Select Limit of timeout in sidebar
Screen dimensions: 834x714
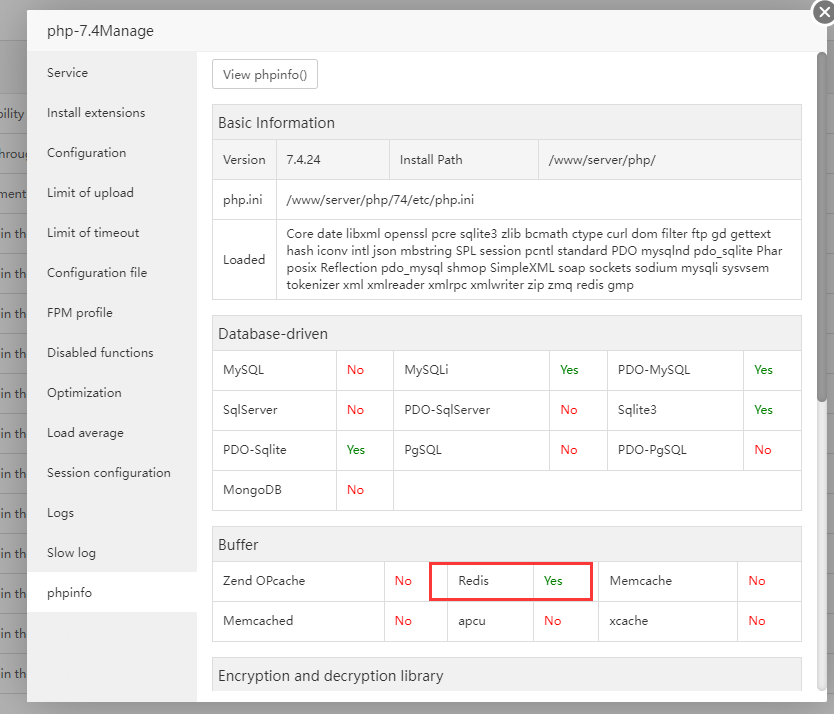pyautogui.click(x=93, y=233)
